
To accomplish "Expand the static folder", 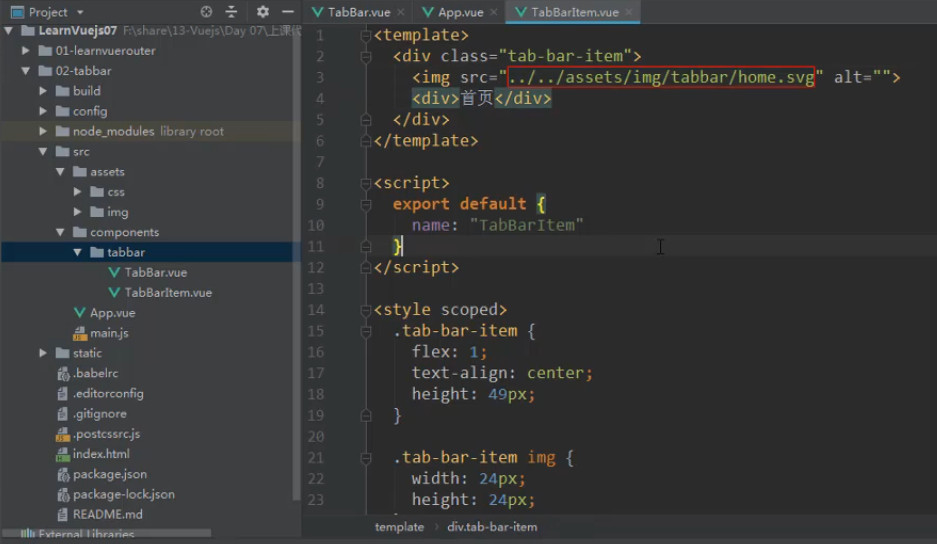I will (x=43, y=353).
